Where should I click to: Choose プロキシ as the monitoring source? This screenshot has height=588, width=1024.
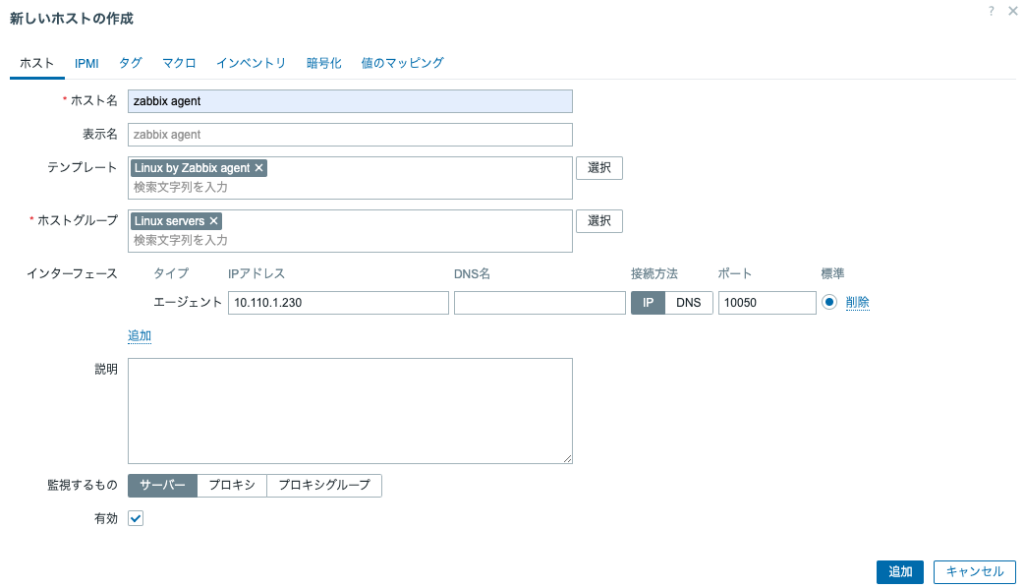pos(232,485)
